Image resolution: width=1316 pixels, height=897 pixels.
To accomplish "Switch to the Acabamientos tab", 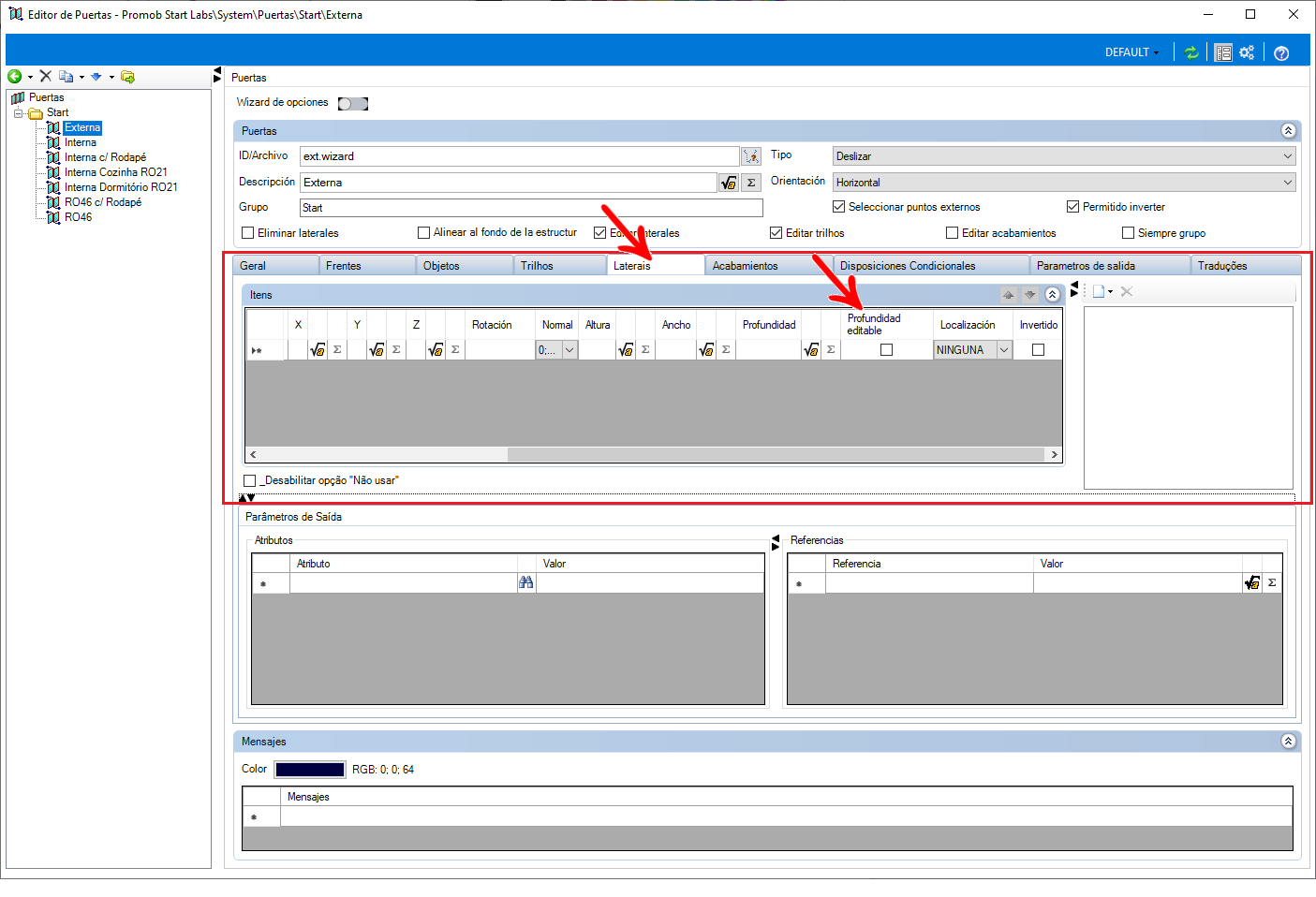I will click(x=768, y=266).
